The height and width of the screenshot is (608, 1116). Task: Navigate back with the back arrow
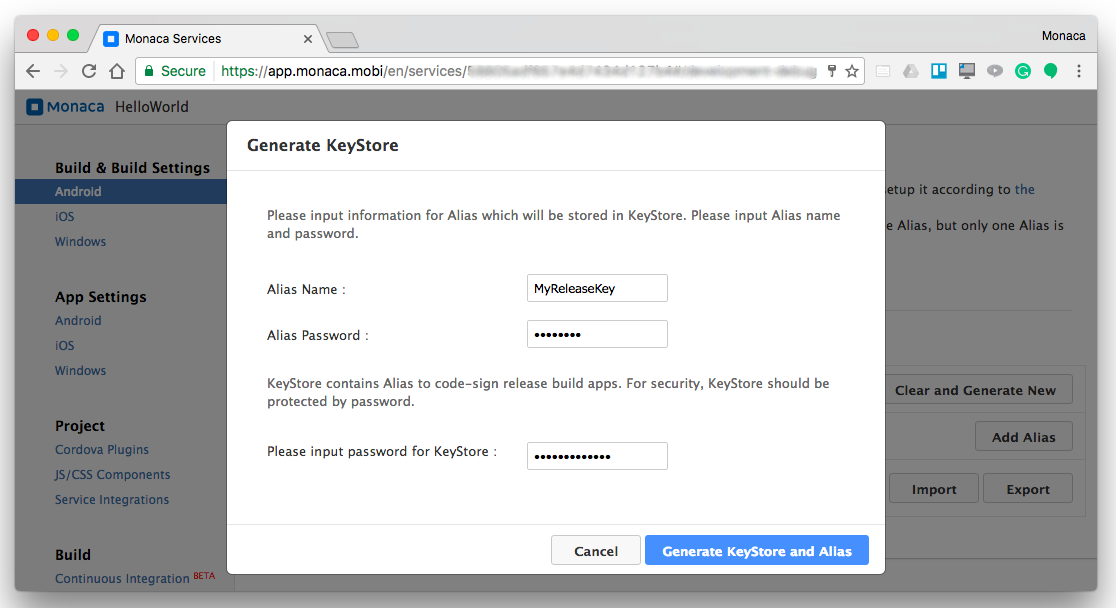33,71
